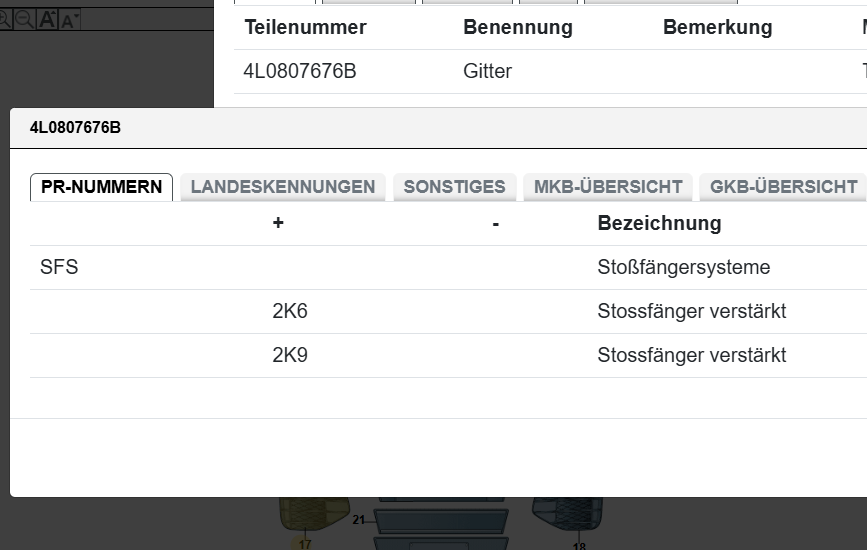The width and height of the screenshot is (867, 550).
Task: Click the Bemerkung column header
Action: tap(717, 27)
